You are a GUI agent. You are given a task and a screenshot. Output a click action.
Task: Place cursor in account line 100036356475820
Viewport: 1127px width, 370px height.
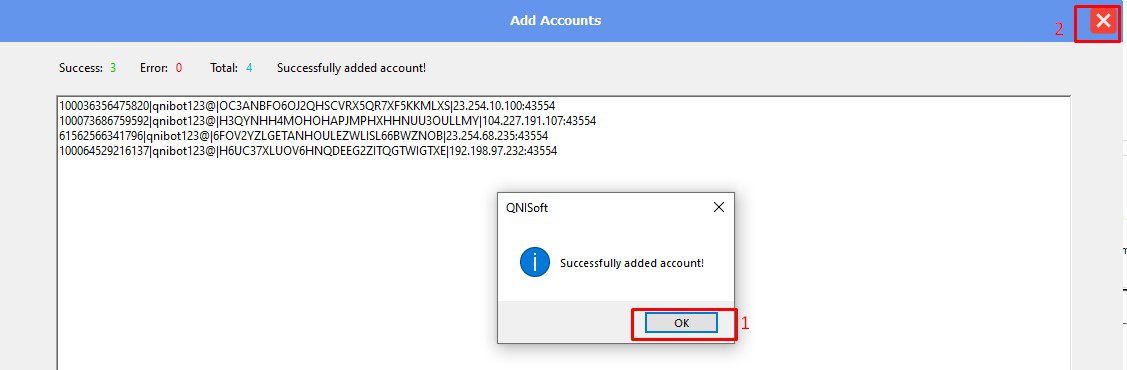(x=307, y=106)
